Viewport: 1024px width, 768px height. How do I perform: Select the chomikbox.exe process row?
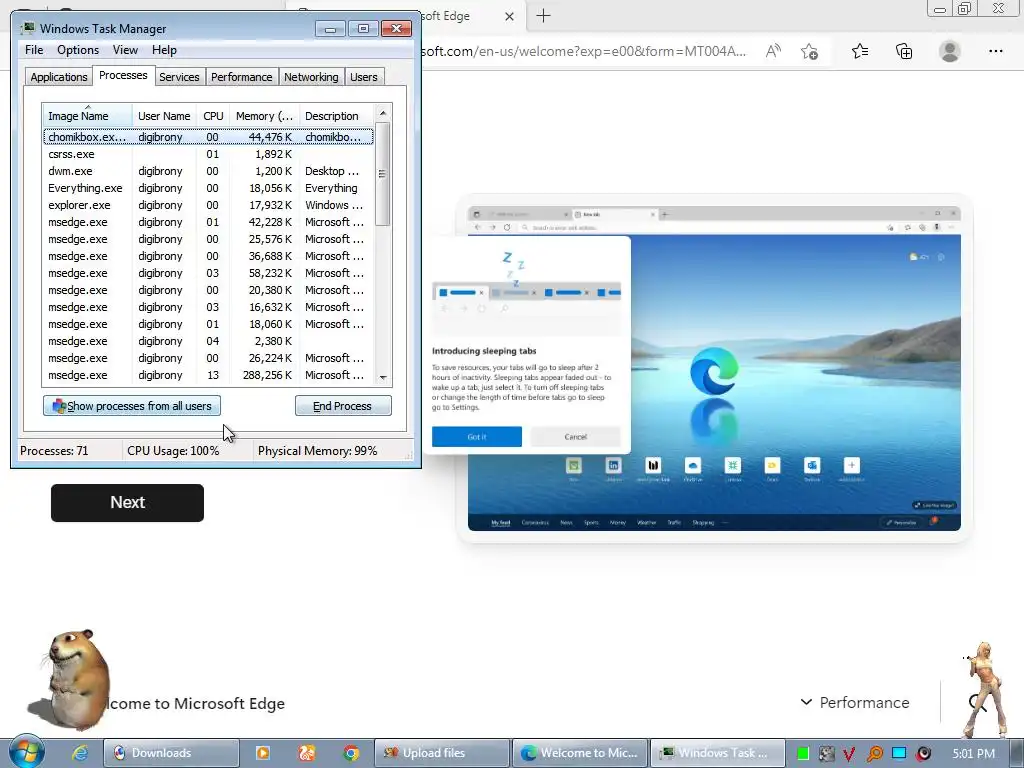[208, 137]
